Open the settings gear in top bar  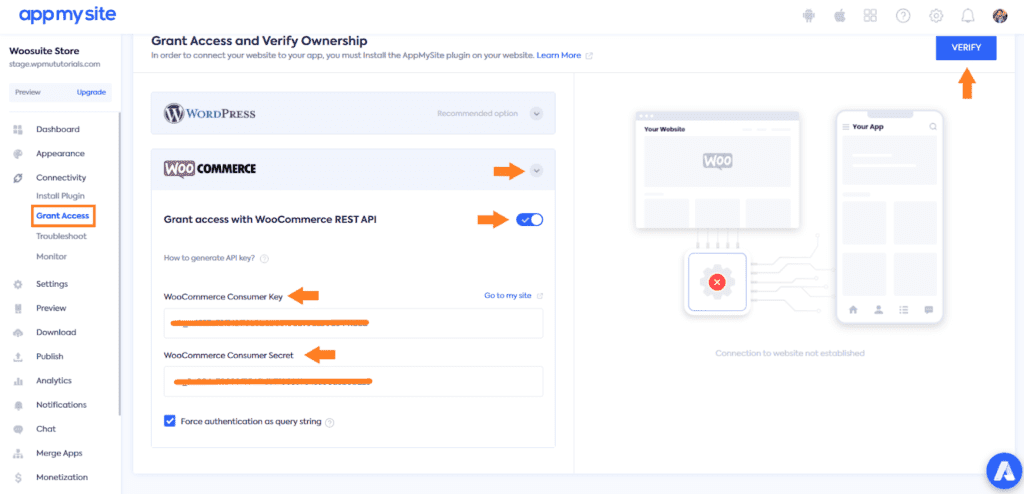pos(936,16)
